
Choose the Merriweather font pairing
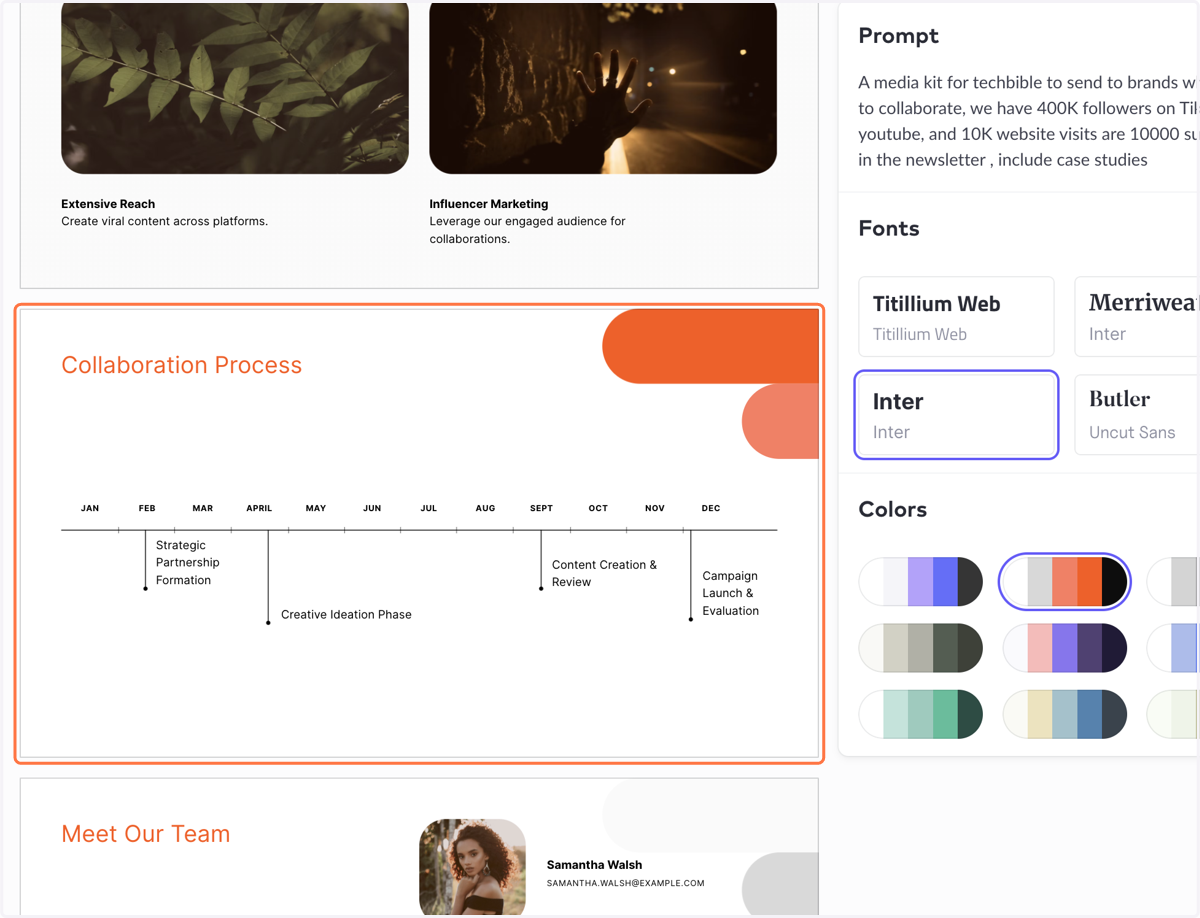tap(1136, 317)
